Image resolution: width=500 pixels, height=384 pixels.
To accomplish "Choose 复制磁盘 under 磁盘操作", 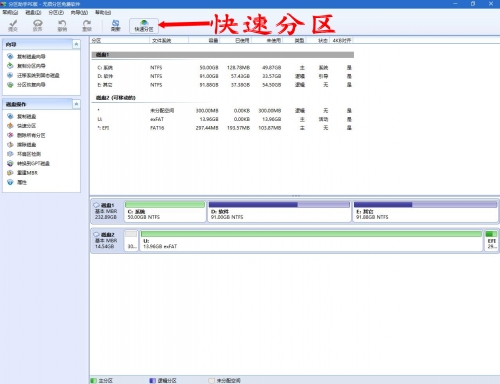I will [22, 116].
